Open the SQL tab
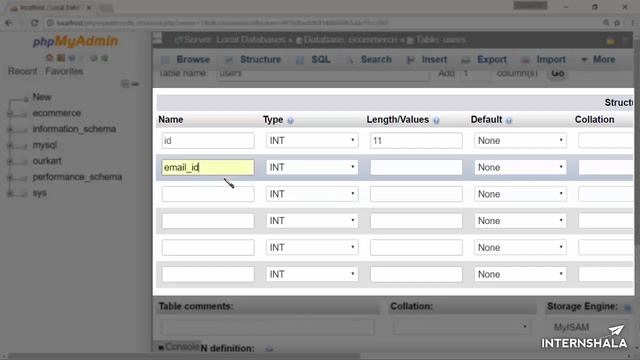The image size is (640, 360). 313,60
